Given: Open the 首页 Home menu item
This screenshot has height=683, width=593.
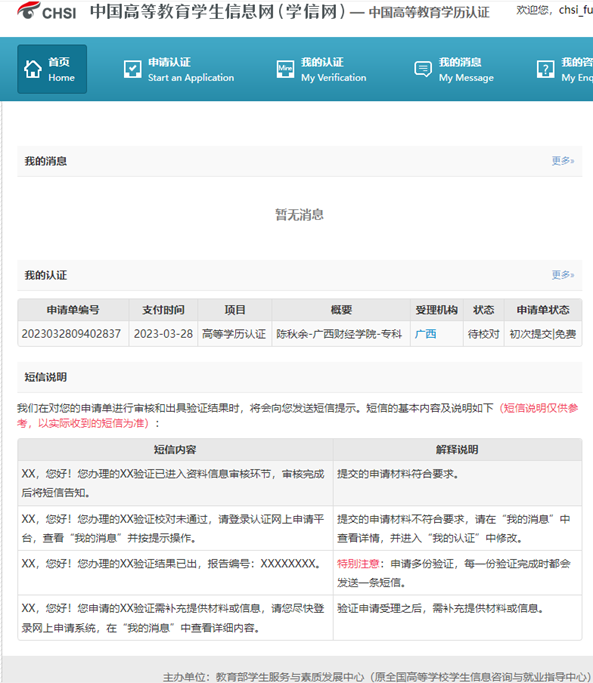Looking at the screenshot, I should coord(52,69).
